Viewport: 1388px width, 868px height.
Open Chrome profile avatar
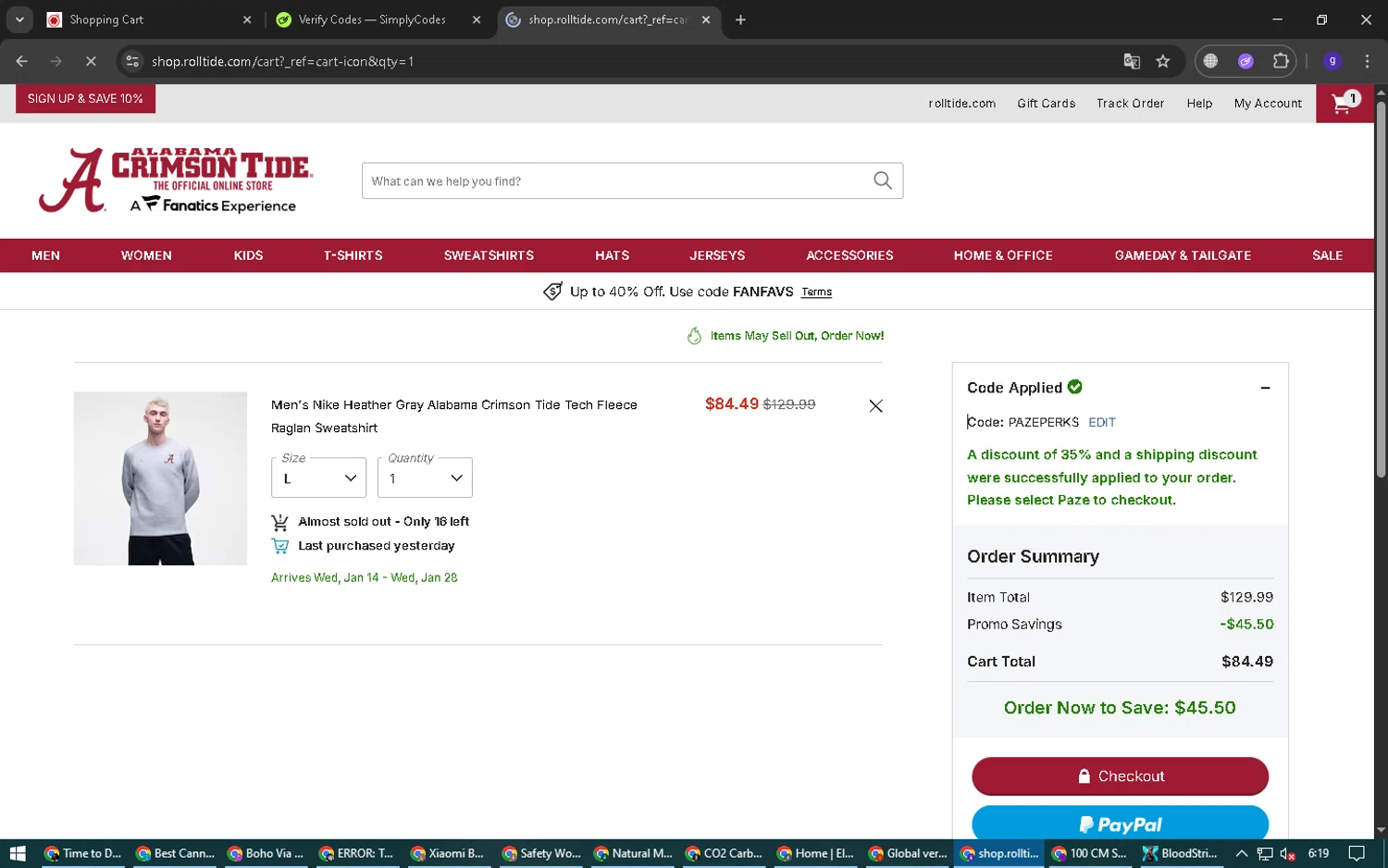click(1332, 61)
